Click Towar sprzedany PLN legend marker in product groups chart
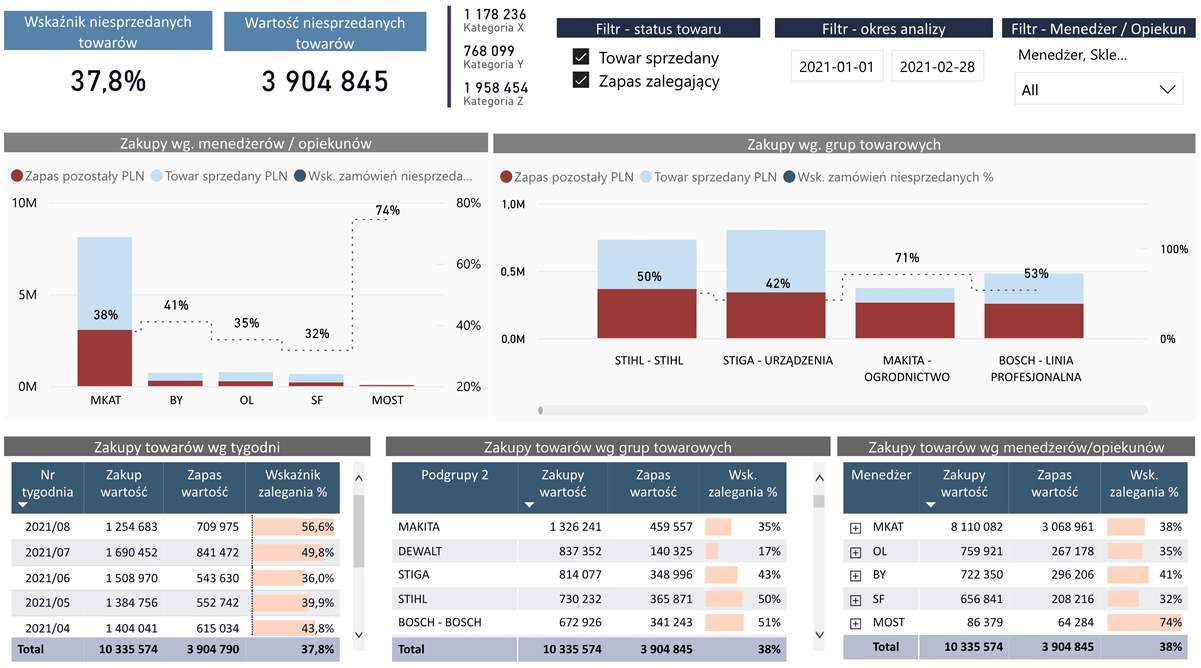The width and height of the screenshot is (1201, 668). [645, 177]
